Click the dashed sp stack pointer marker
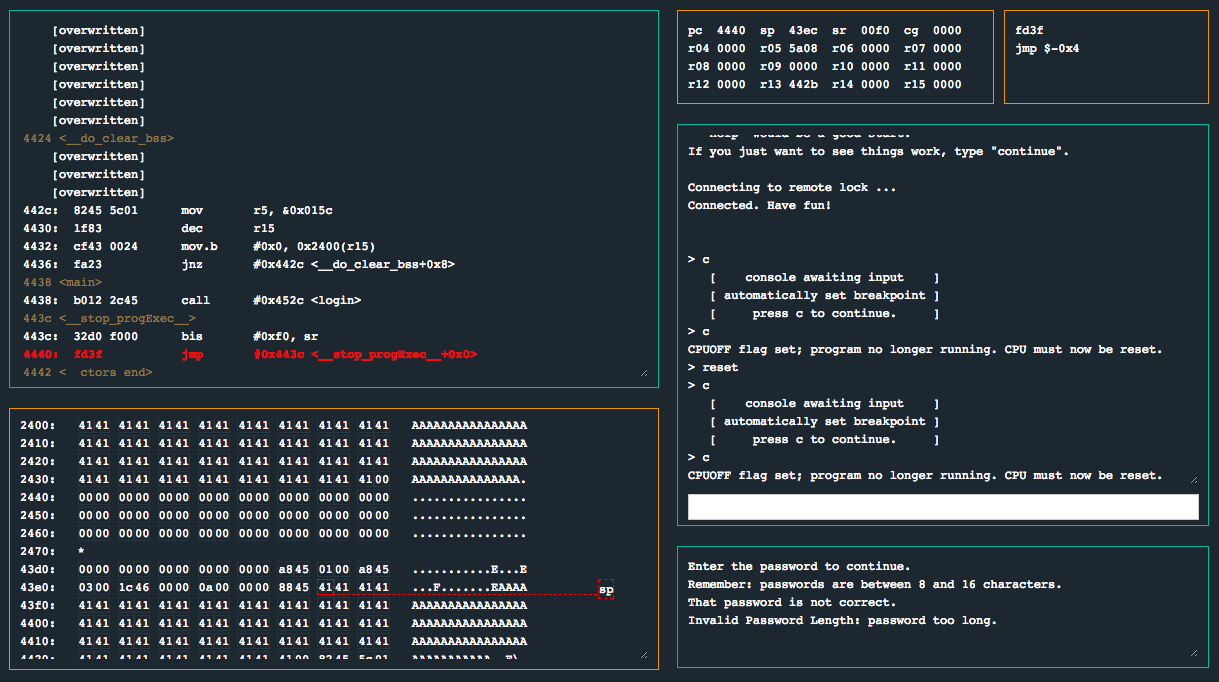The width and height of the screenshot is (1219, 682). (x=606, y=589)
